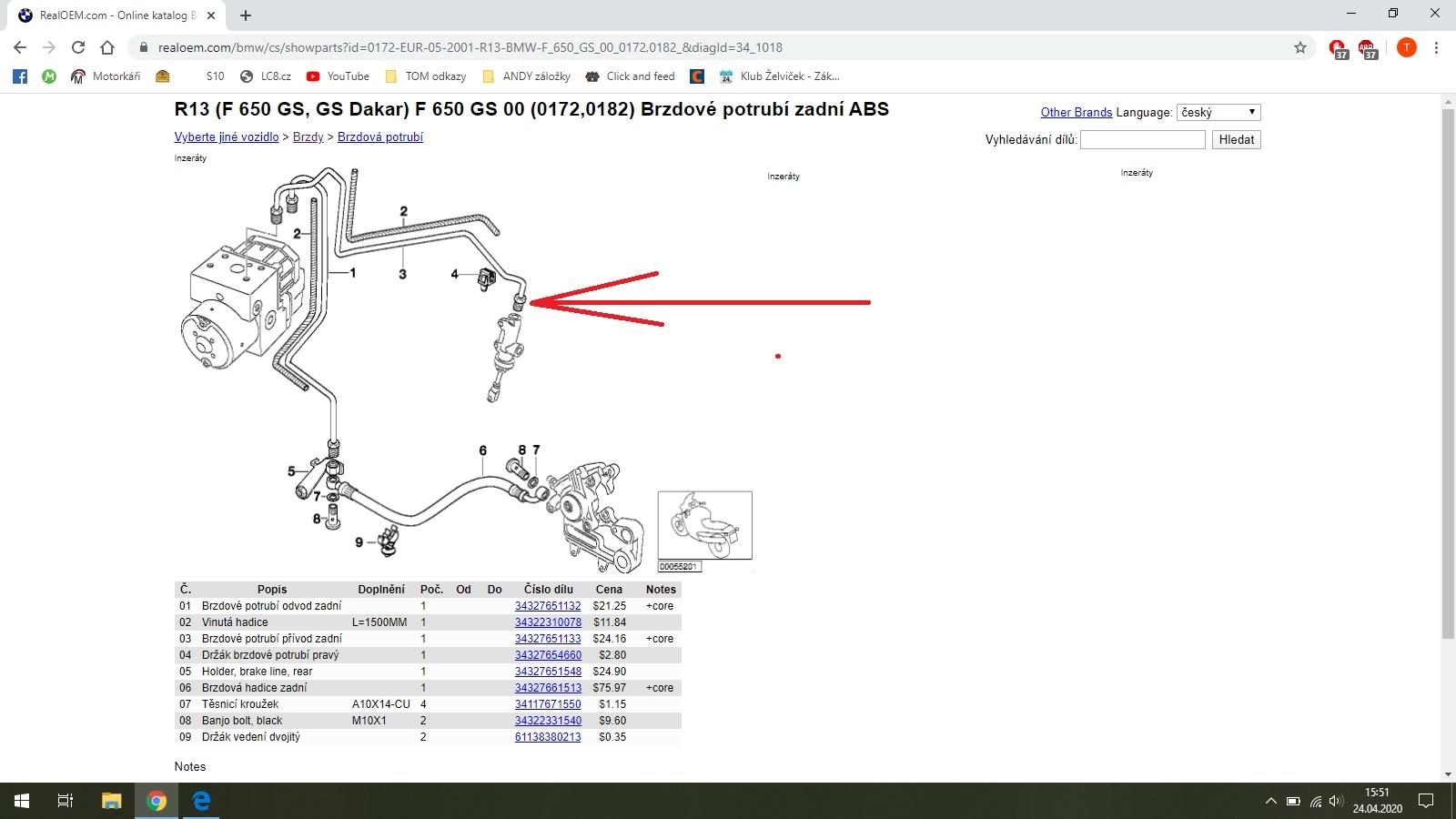
Task: Open the TOM odkazy bookmarks folder
Action: point(425,76)
